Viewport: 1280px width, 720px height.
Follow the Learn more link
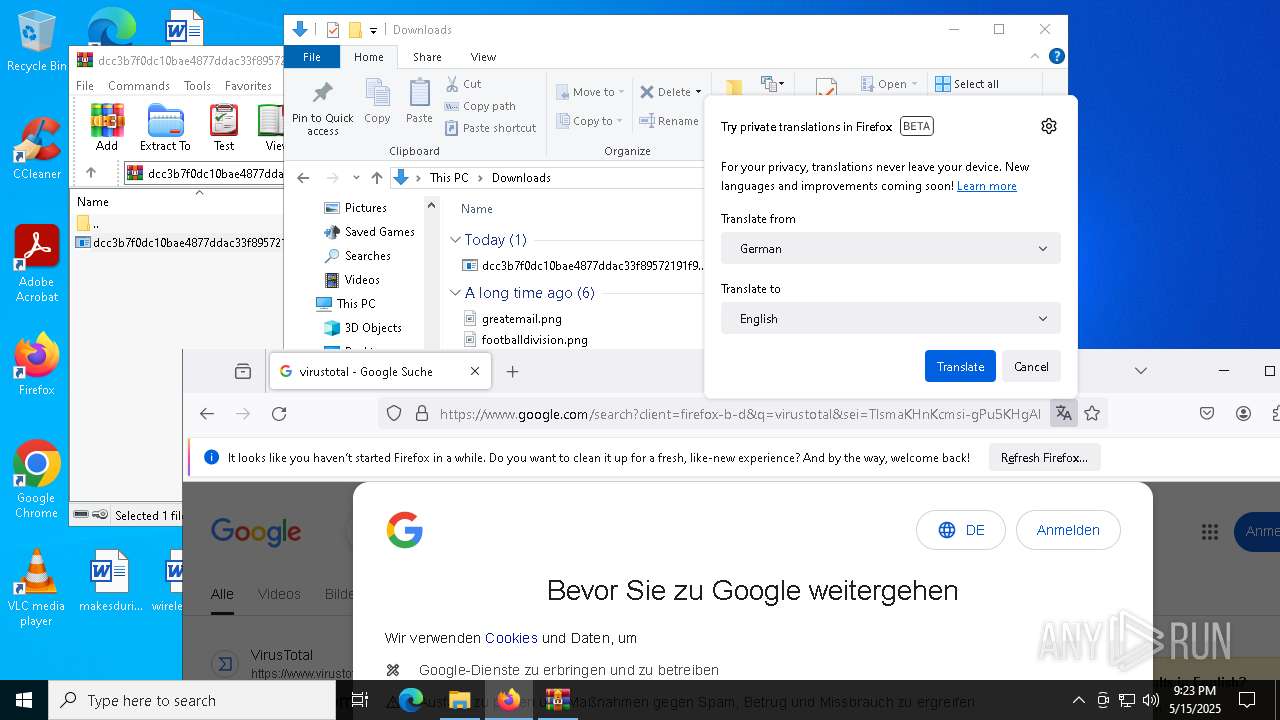pos(986,186)
